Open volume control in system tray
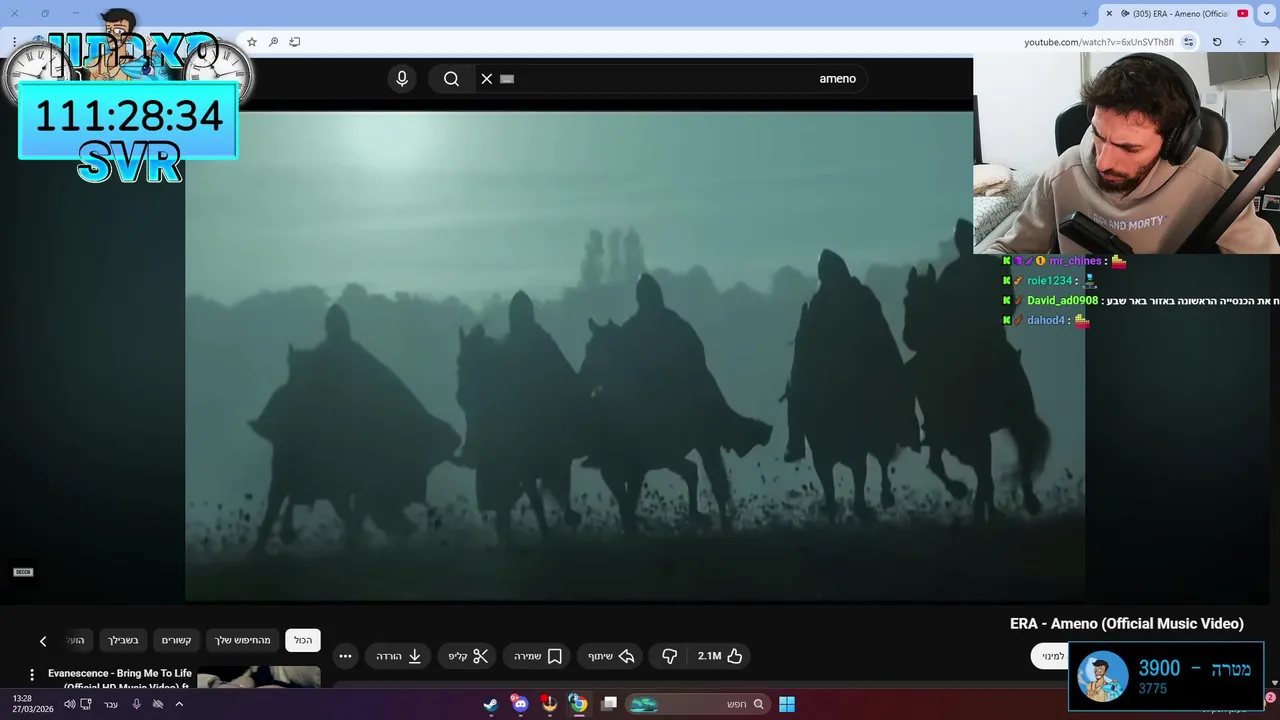 70,704
